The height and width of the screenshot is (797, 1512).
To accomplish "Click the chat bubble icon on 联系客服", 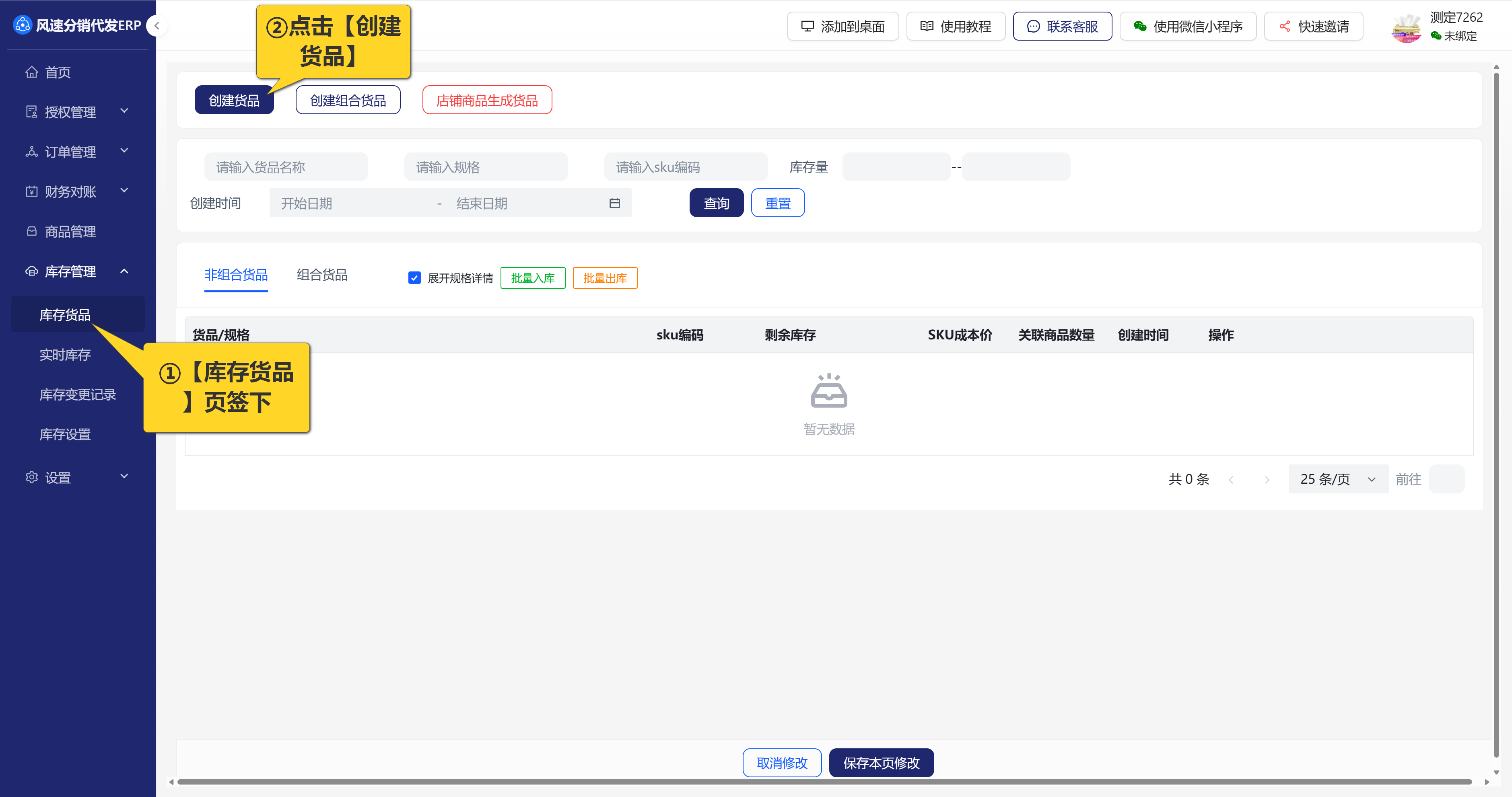I will 1034,27.
